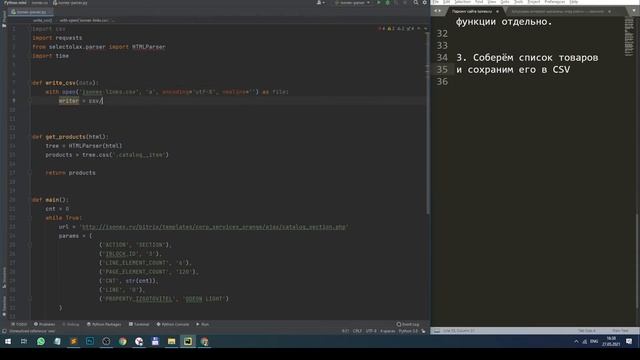
Task: Open the Terminal tool window
Action: point(139,324)
